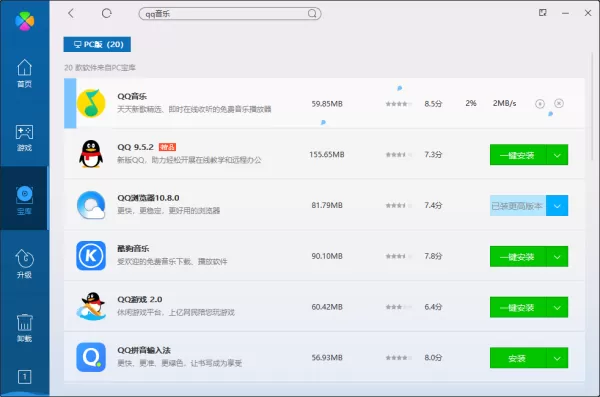Click the QQ浏览器 app icon

(x=91, y=205)
